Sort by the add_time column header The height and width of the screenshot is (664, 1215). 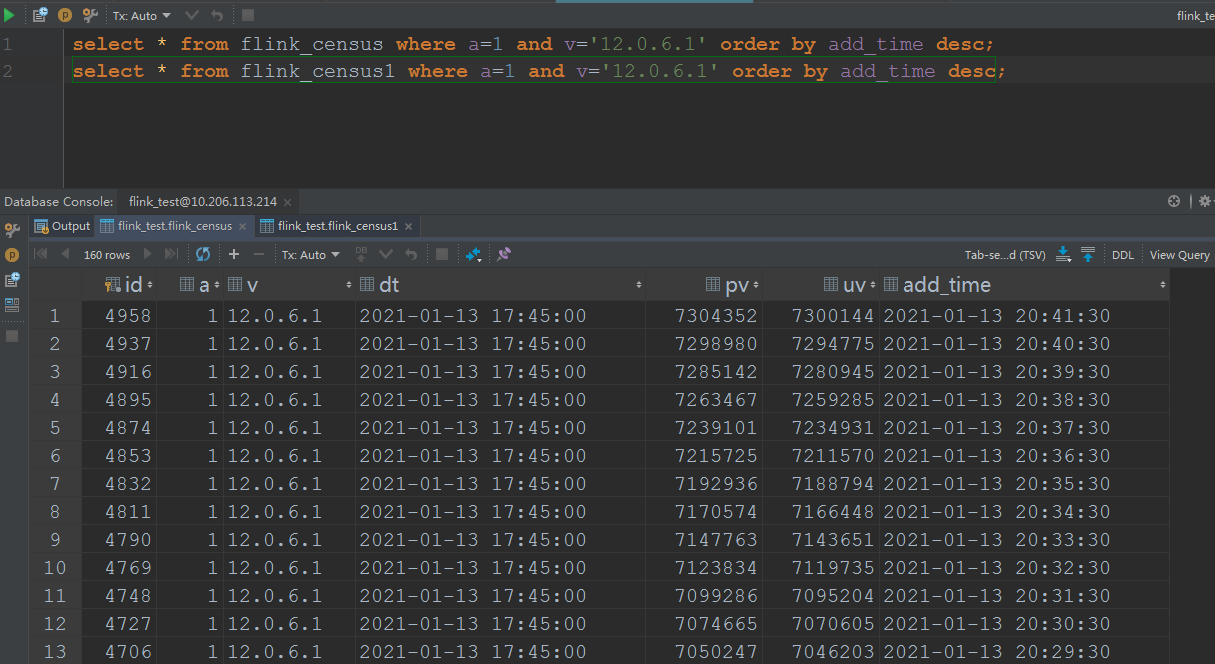946,285
